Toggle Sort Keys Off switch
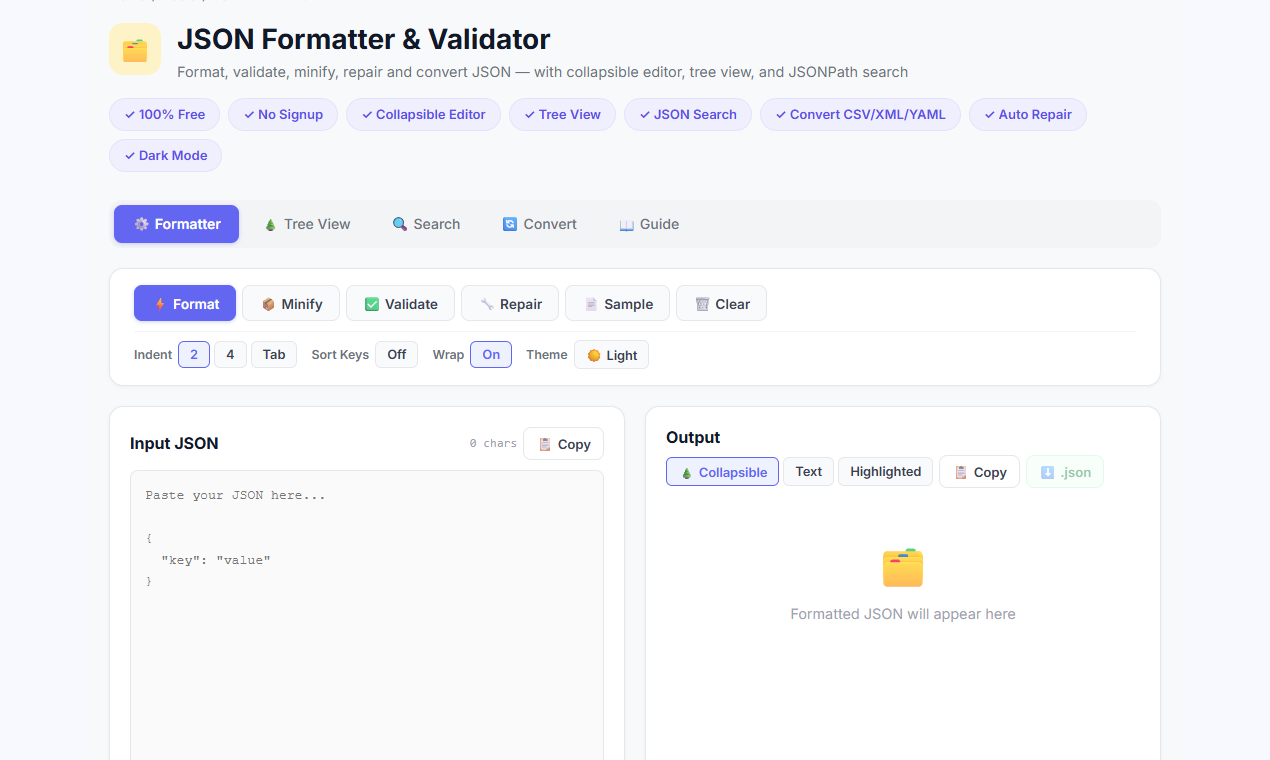Viewport: 1270px width, 760px height. [397, 354]
